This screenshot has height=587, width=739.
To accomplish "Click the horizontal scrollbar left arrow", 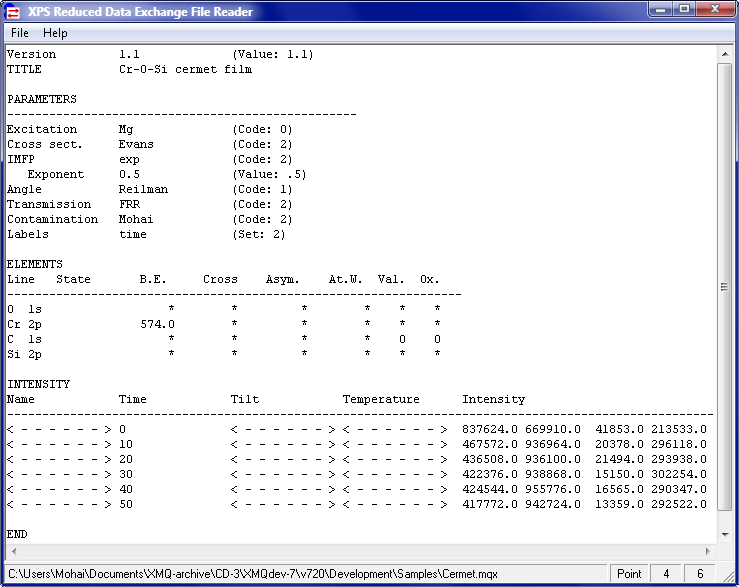I will (x=13, y=552).
